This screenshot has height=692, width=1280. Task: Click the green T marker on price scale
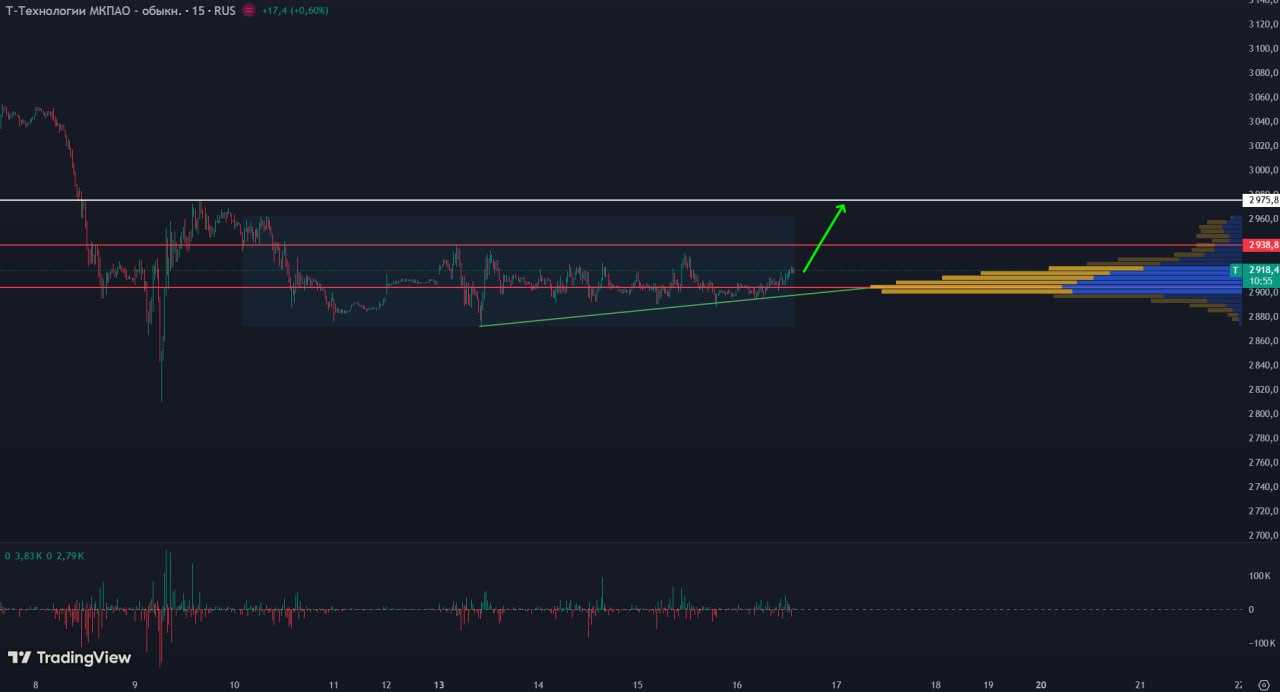pos(1235,270)
